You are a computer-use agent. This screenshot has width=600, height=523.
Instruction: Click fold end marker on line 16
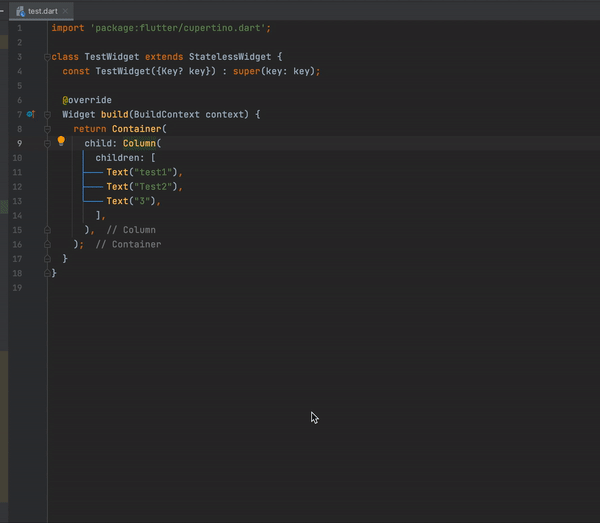point(47,244)
